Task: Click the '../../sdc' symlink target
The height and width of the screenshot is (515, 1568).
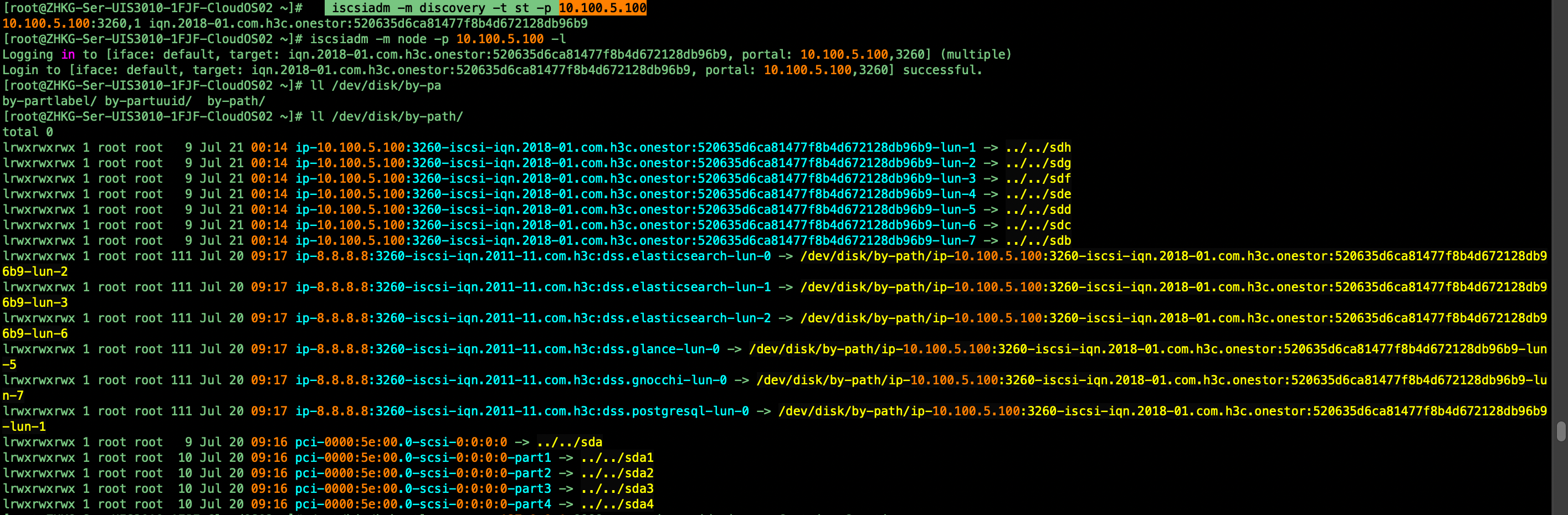Action: coord(1038,225)
